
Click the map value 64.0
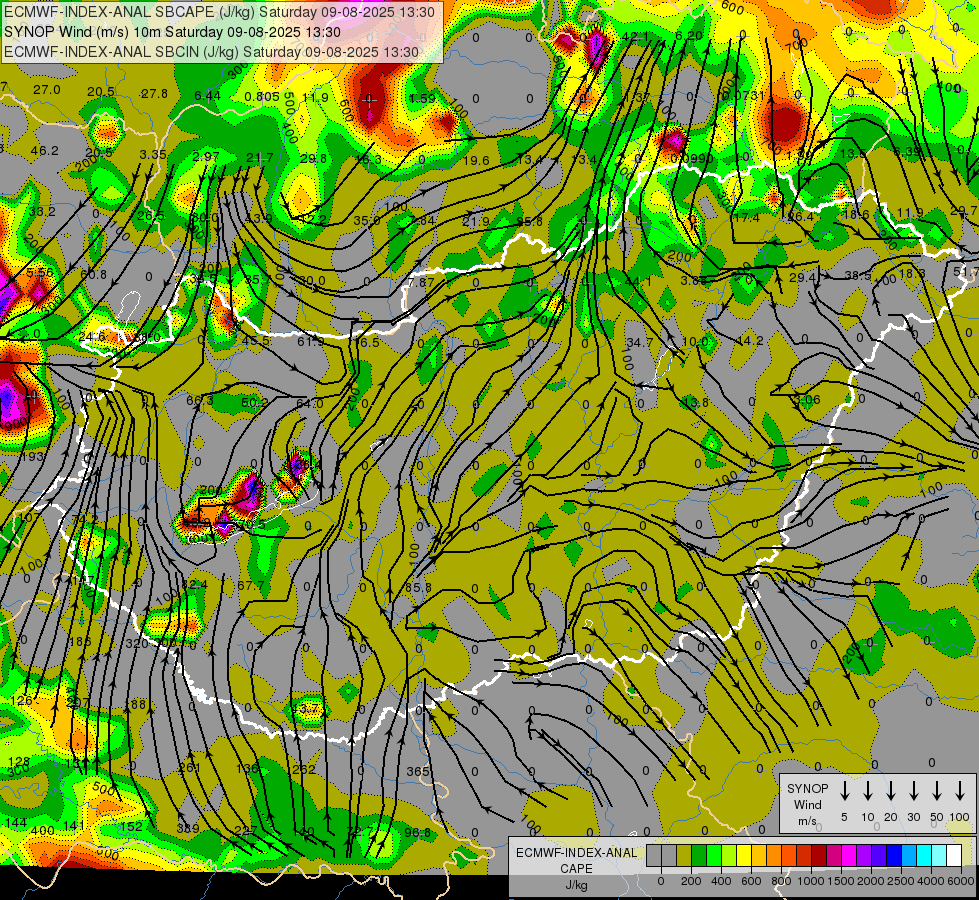310,403
